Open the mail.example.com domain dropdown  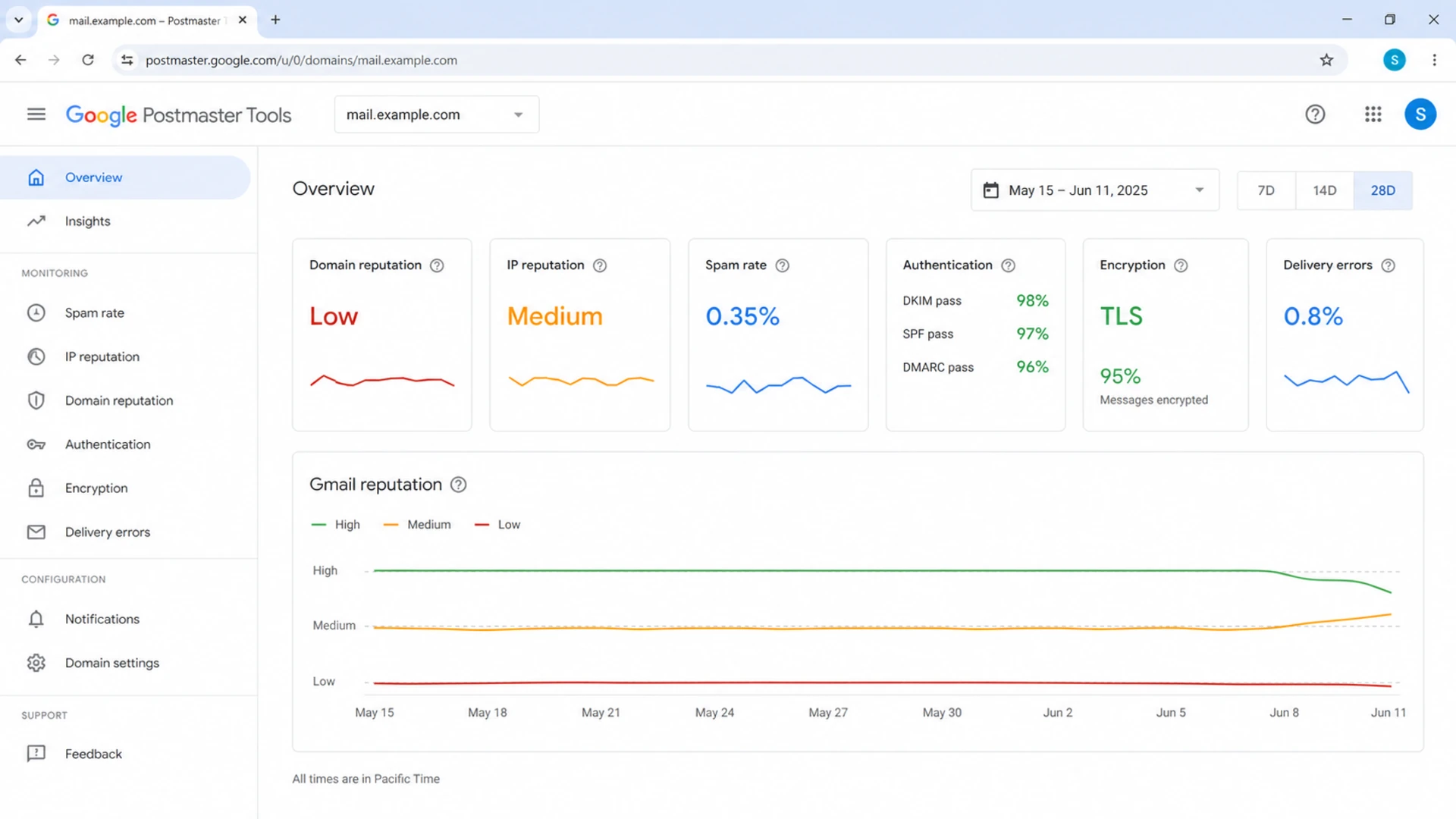[437, 115]
